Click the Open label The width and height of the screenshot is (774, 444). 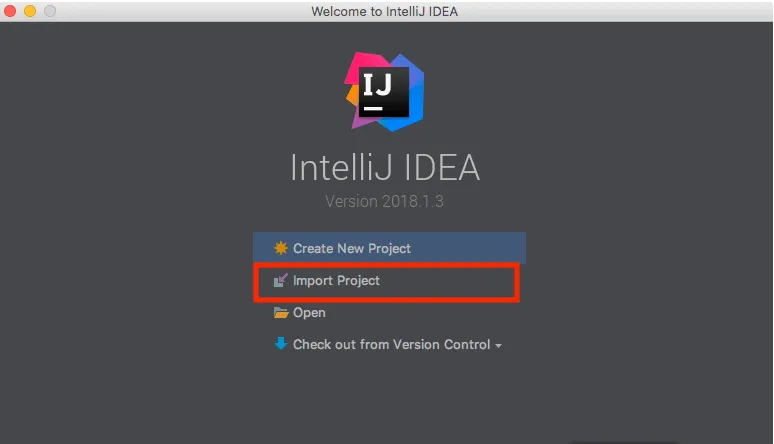(309, 313)
